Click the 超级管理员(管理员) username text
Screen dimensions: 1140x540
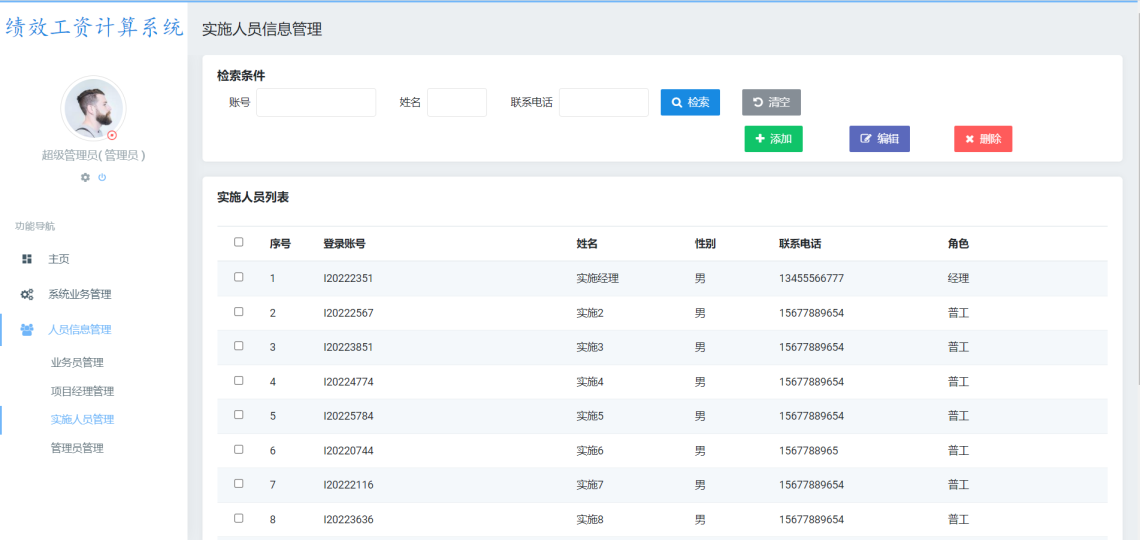(x=93, y=155)
